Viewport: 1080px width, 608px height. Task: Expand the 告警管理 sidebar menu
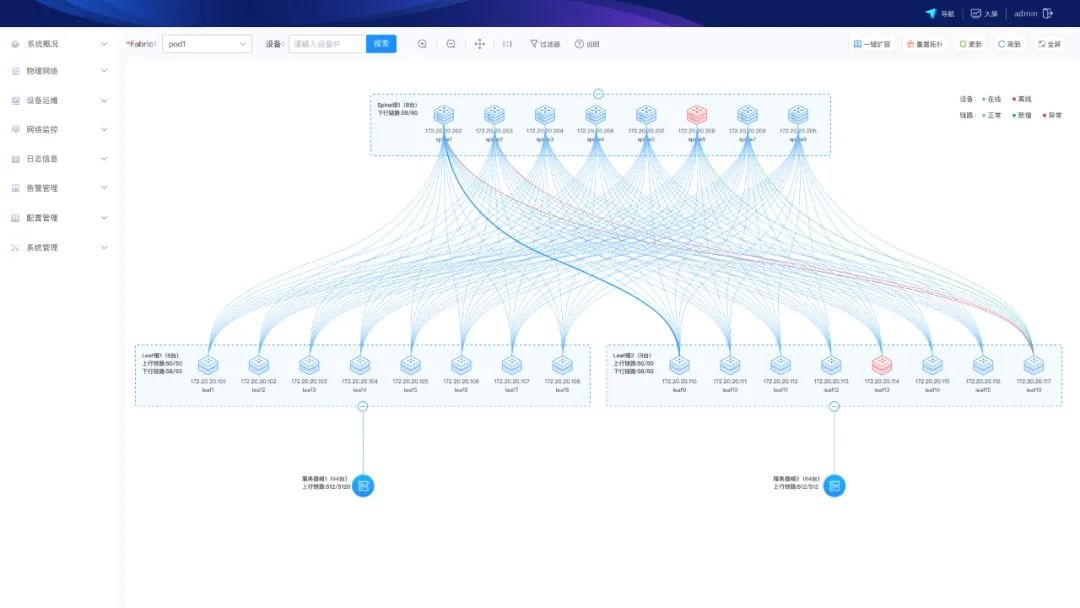58,188
